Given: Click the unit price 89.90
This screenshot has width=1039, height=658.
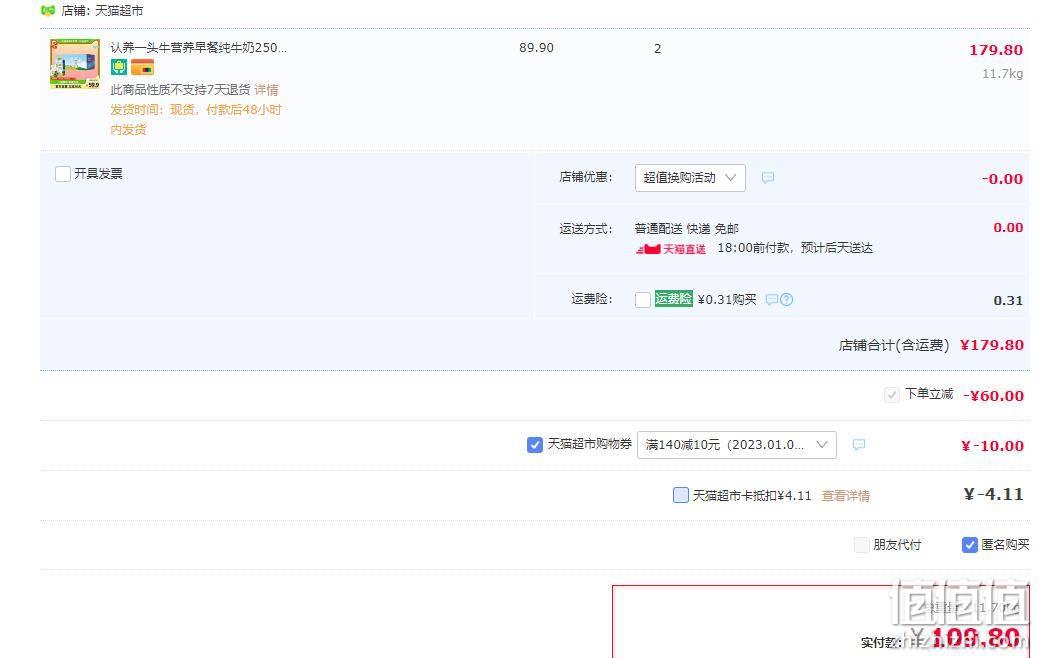Looking at the screenshot, I should [x=536, y=48].
